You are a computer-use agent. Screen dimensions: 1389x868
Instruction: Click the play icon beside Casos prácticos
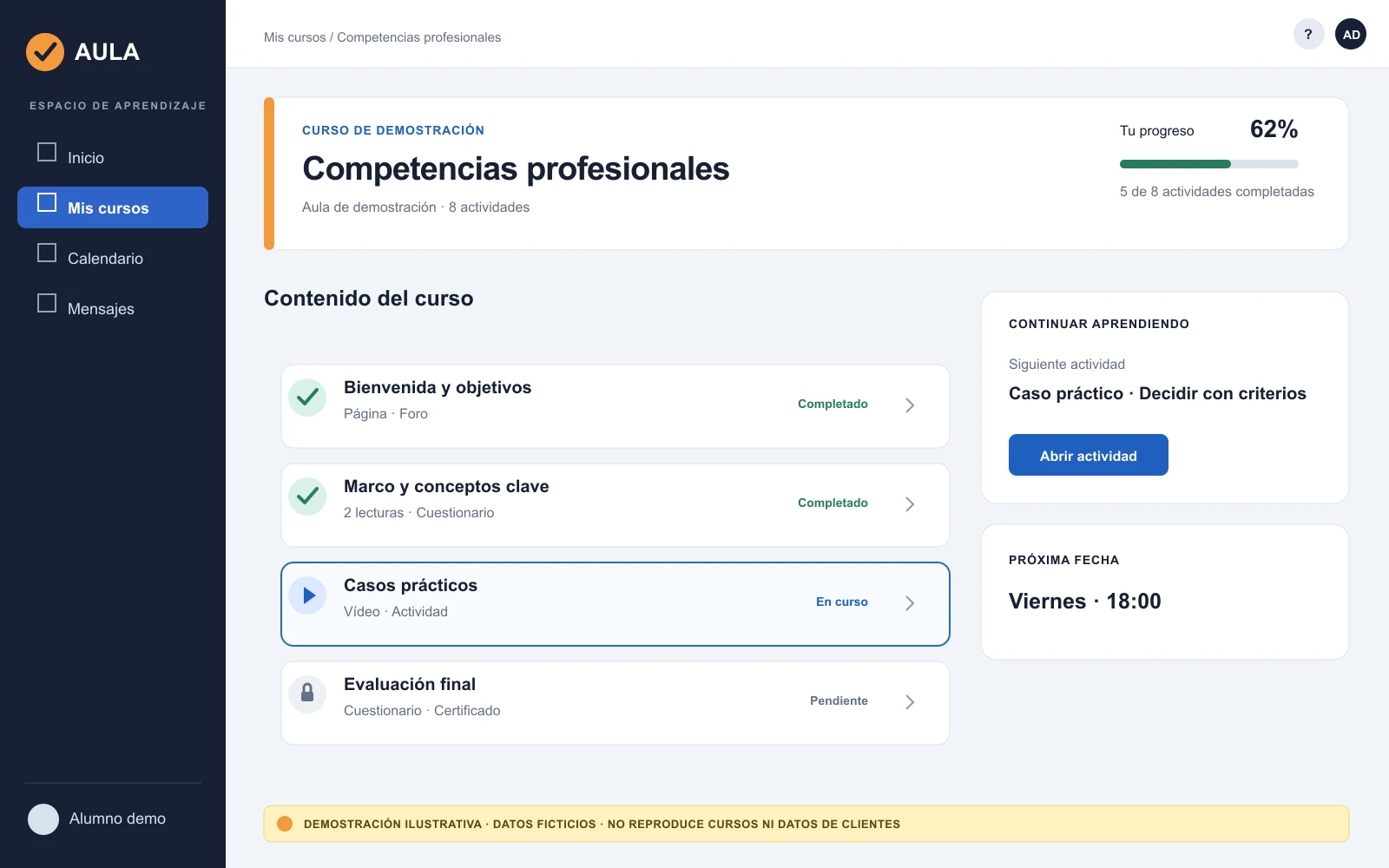pos(307,595)
